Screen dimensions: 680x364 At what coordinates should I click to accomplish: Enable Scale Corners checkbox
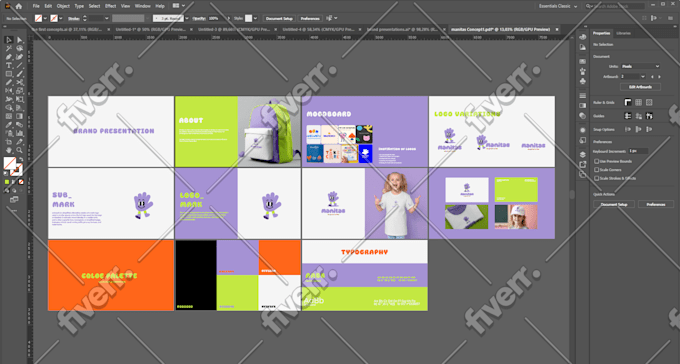(597, 170)
